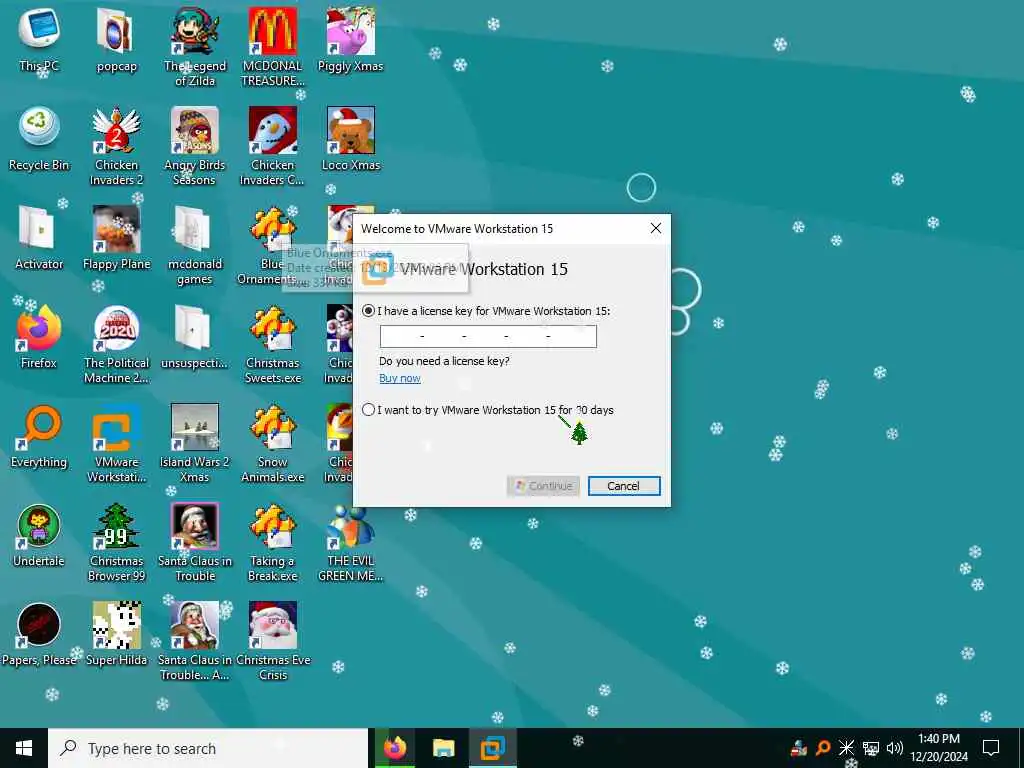Open the clock and calendar flyout
This screenshot has height=768, width=1024.
point(939,748)
